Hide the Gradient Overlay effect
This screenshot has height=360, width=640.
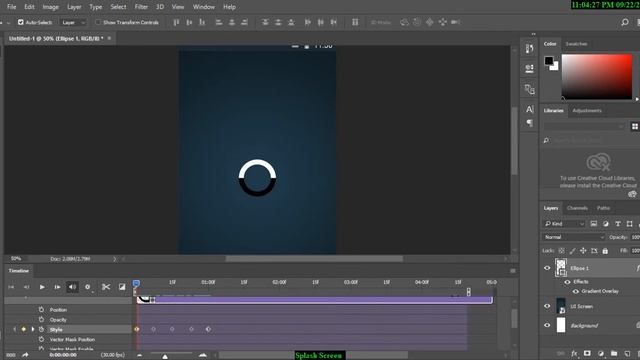click(x=576, y=291)
